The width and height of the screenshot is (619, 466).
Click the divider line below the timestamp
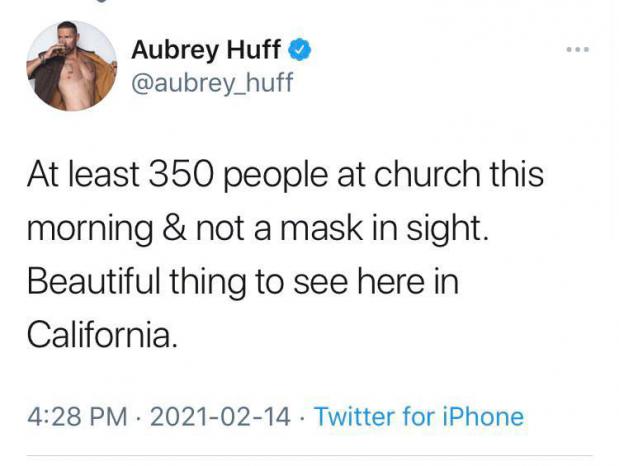click(x=309, y=456)
